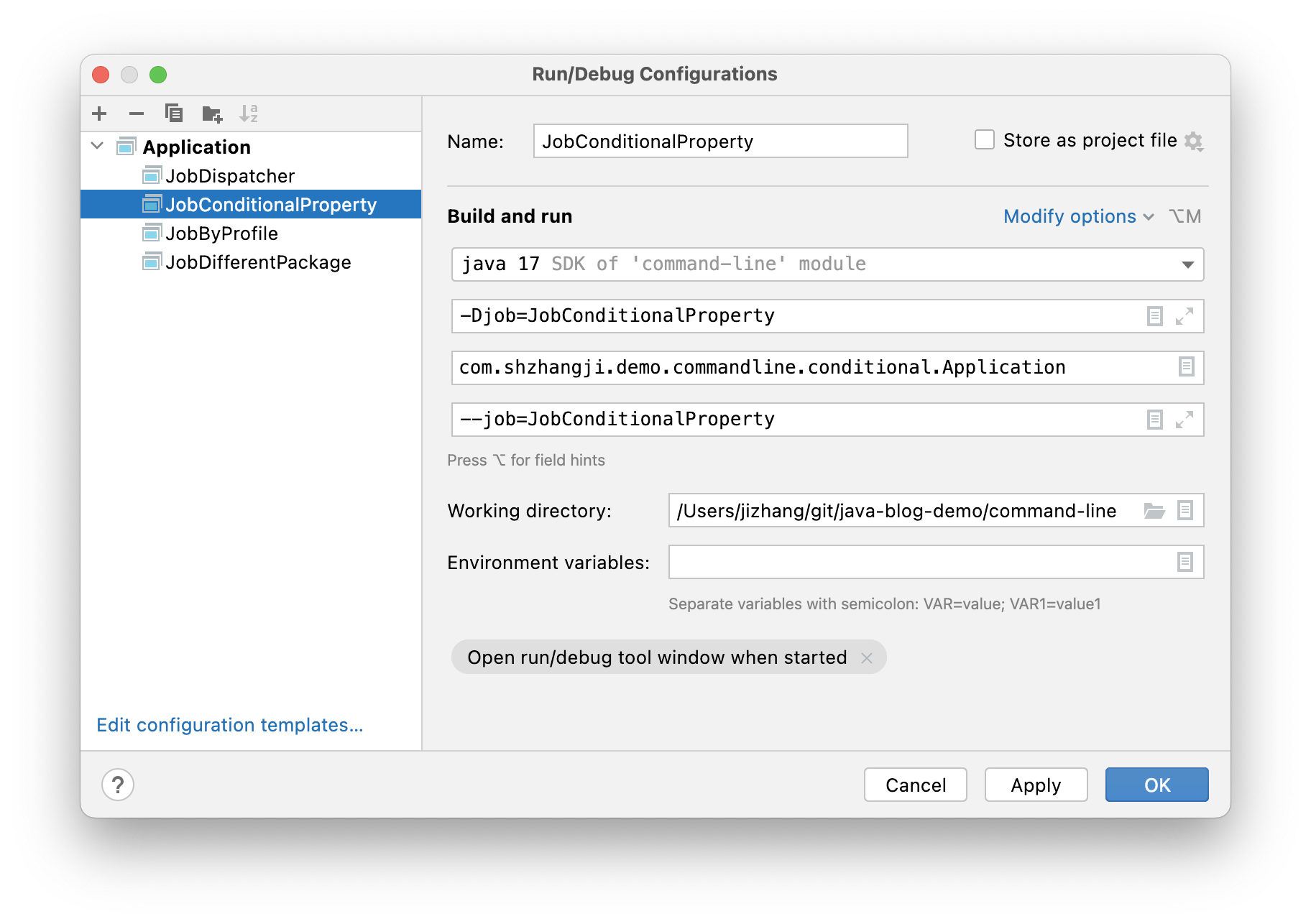Image resolution: width=1311 pixels, height=924 pixels.
Task: Click into the Name text field
Action: click(720, 142)
